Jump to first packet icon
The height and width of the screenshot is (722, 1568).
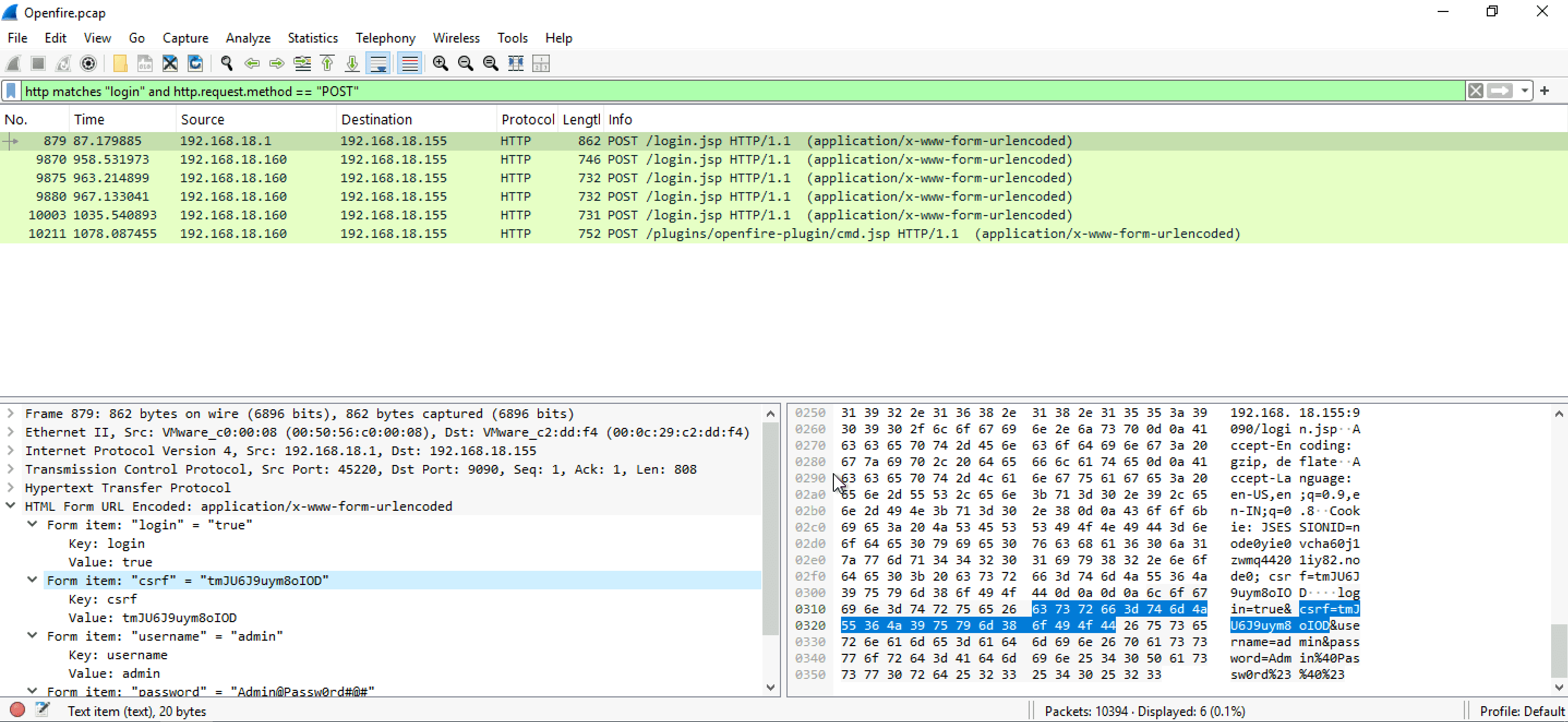click(x=327, y=63)
